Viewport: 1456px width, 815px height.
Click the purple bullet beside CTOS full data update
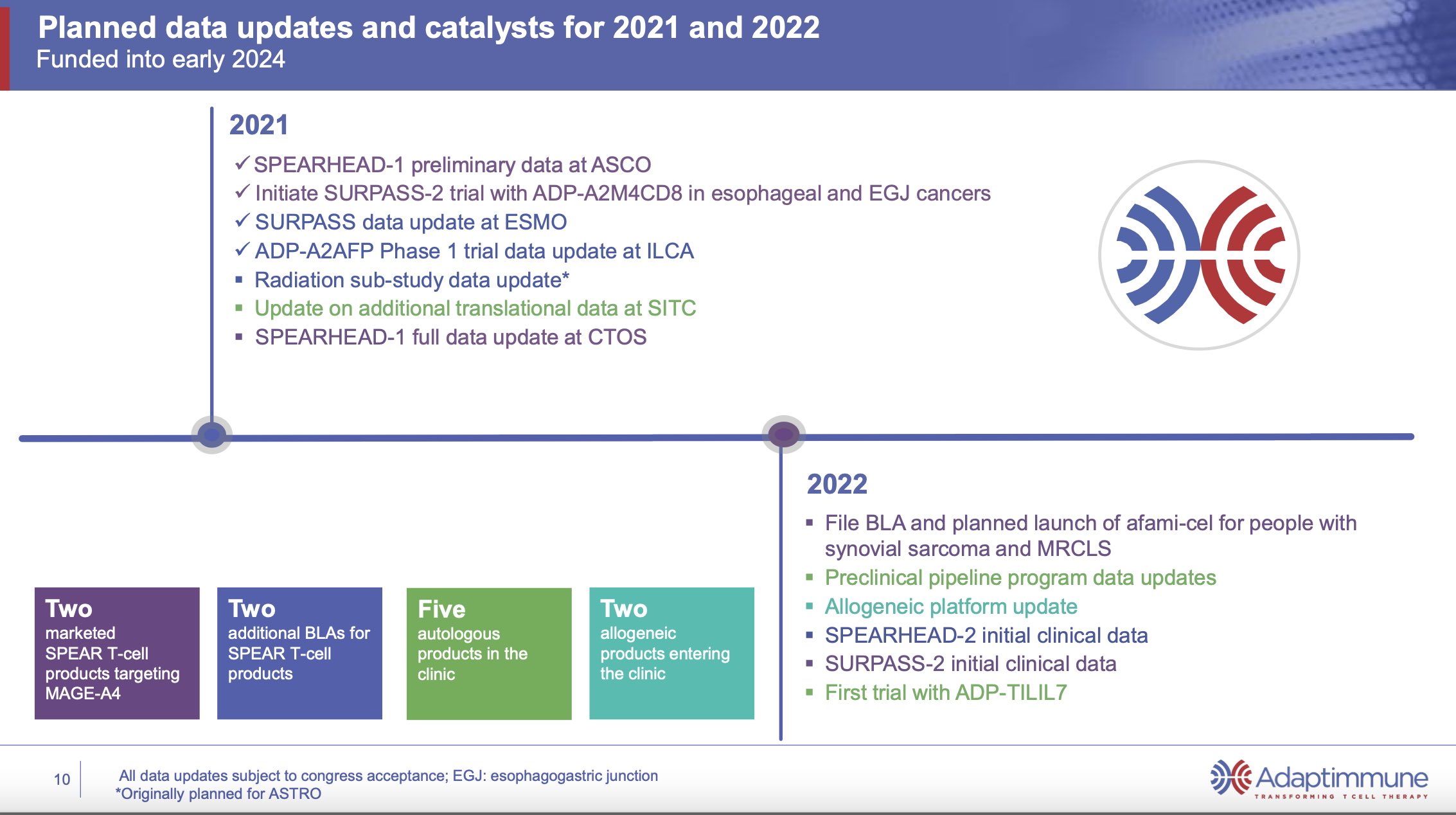pos(240,336)
